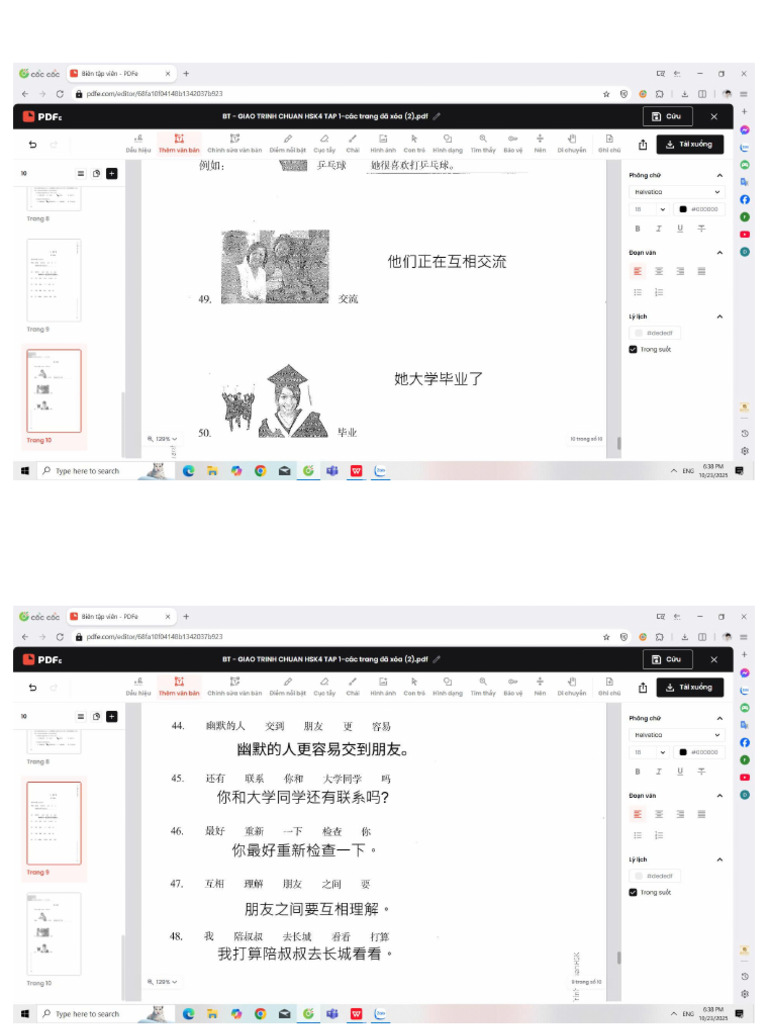Click Nén compress tool in question-49 window
This screenshot has width=768, height=1024.
click(539, 143)
